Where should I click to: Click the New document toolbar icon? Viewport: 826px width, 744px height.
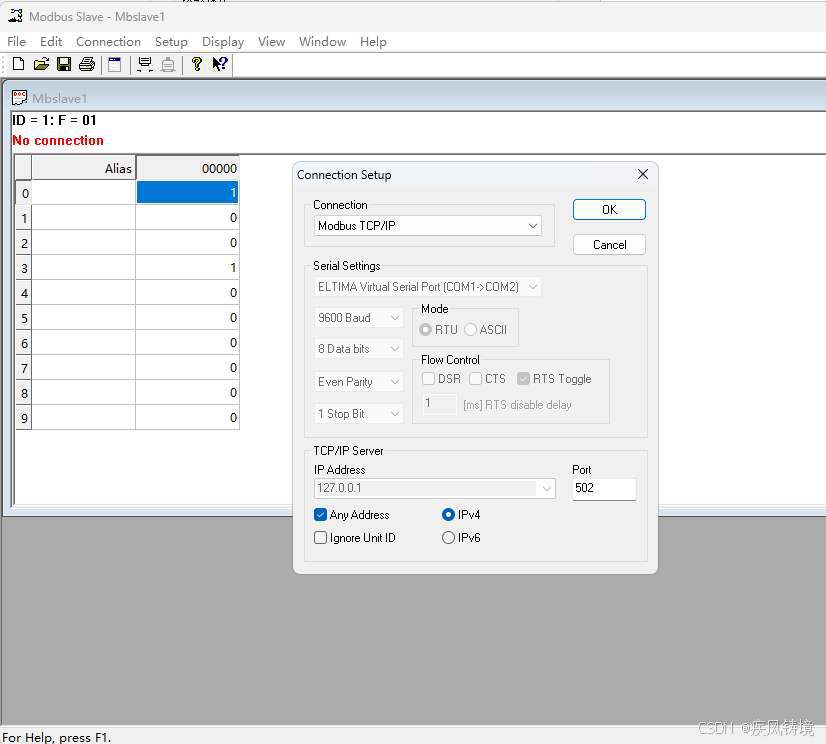(x=18, y=64)
